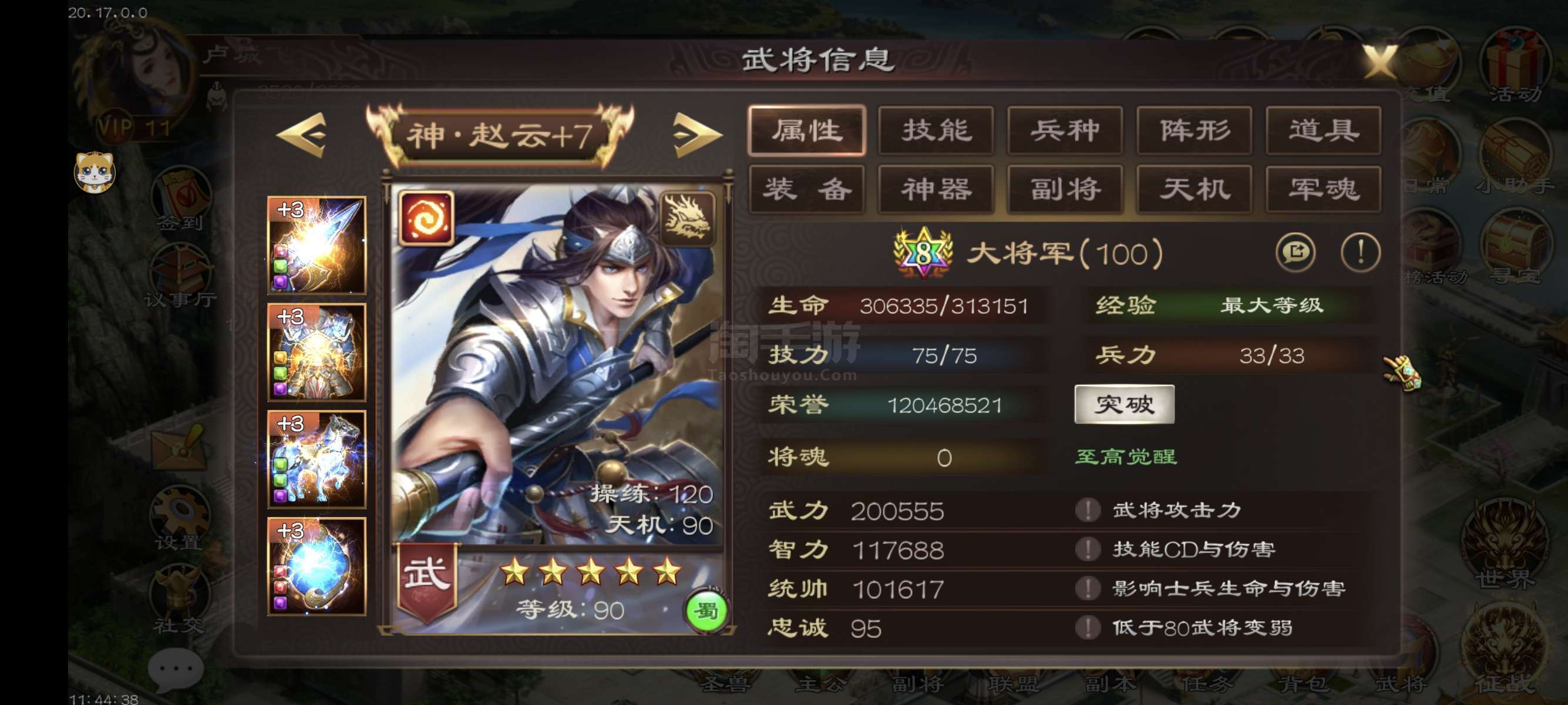Tap the fire swirl skill icon on portrait

tap(426, 219)
